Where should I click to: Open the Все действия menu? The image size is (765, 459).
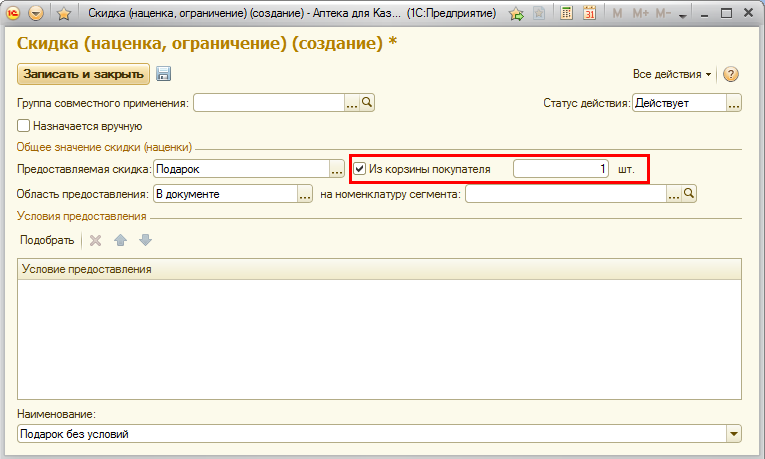[672, 74]
